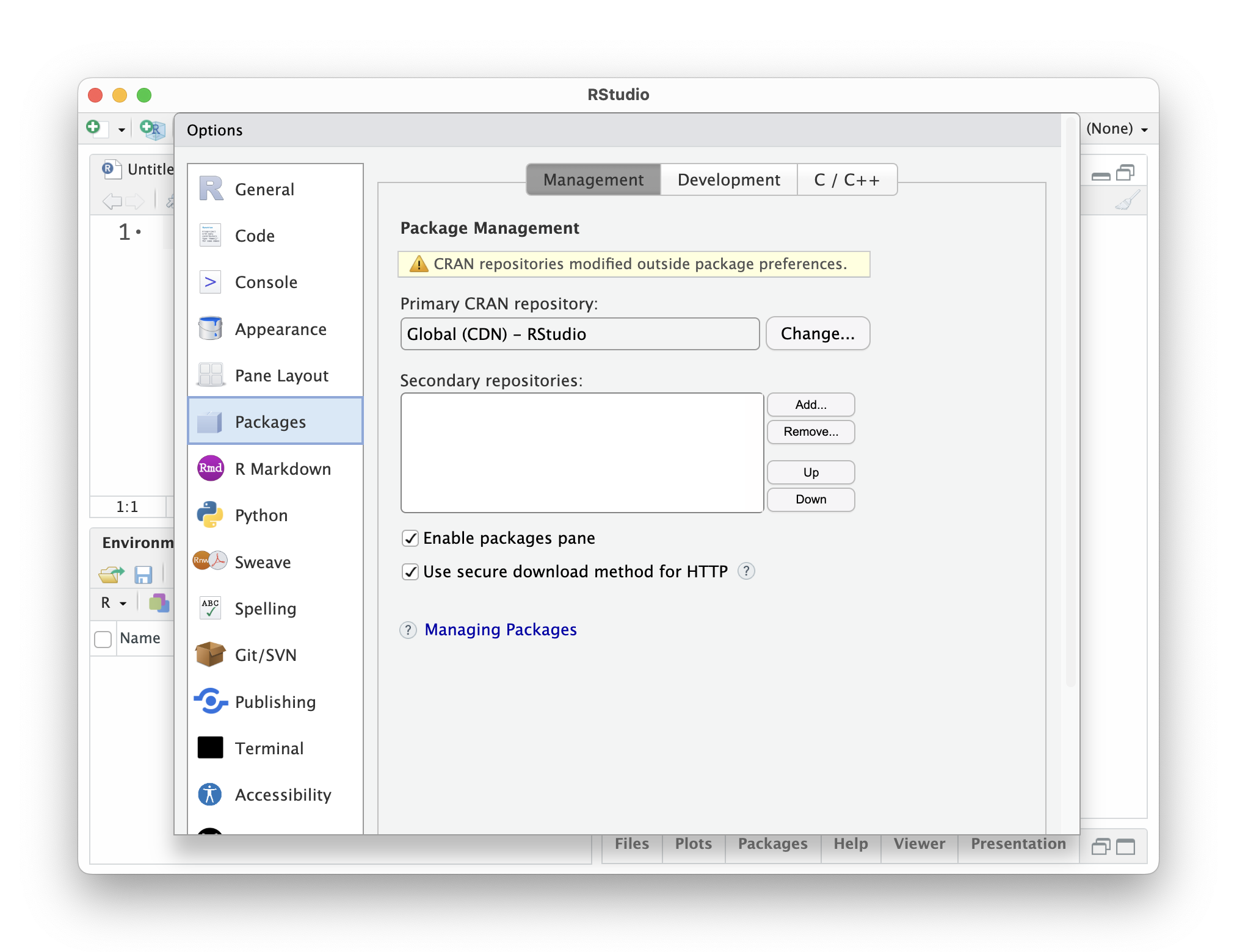Select the Console preferences icon
1237x952 pixels.
pyautogui.click(x=211, y=282)
